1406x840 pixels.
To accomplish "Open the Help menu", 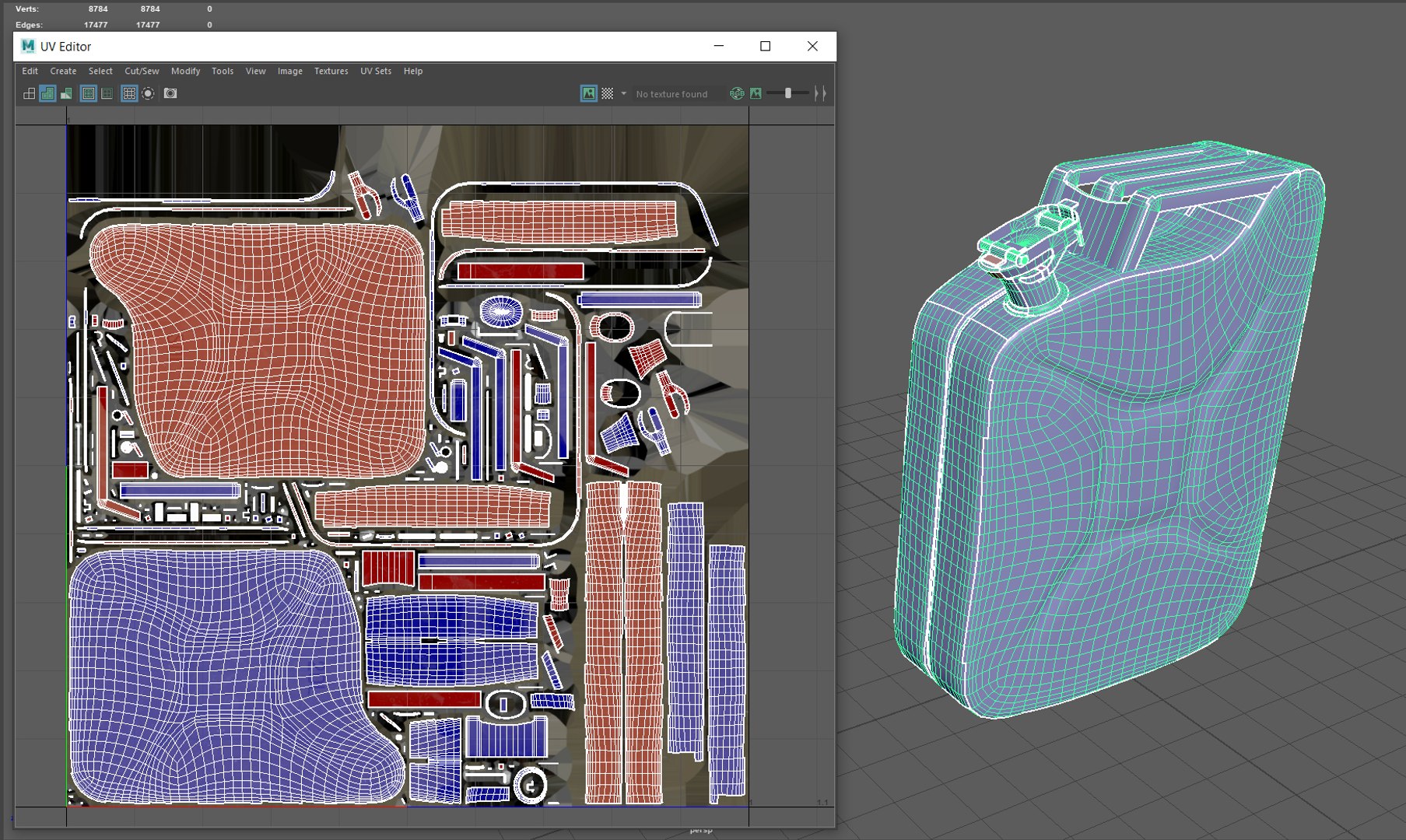I will click(x=412, y=71).
